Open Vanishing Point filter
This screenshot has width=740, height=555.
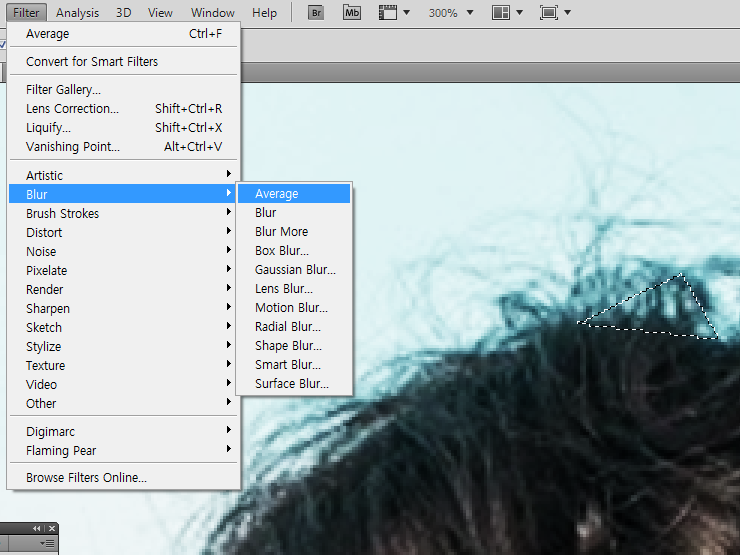point(123,147)
